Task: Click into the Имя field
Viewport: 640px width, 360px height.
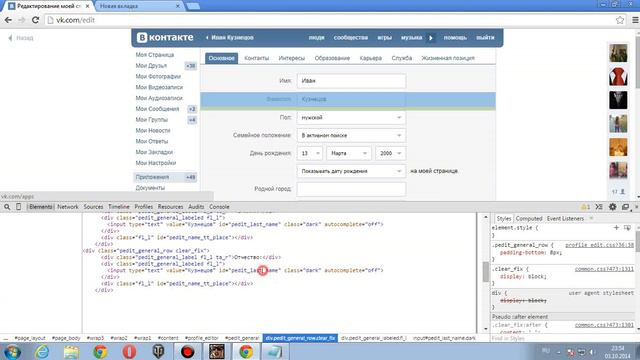Action: click(351, 81)
